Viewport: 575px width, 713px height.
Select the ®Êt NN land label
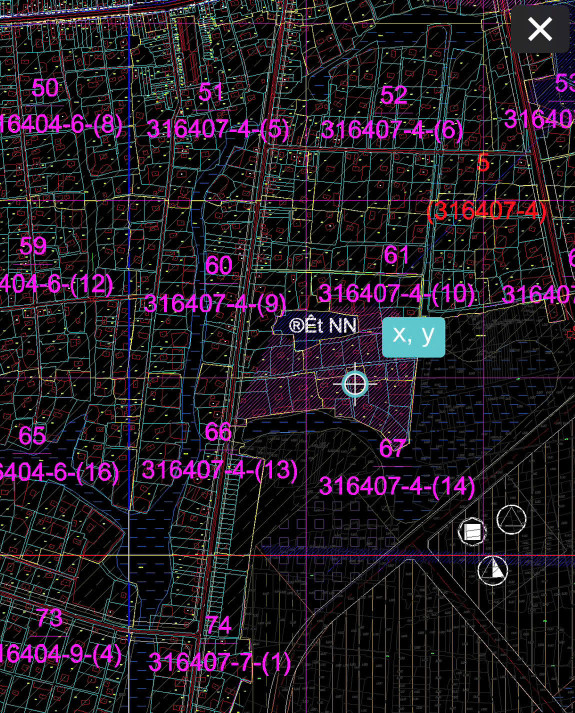[323, 325]
